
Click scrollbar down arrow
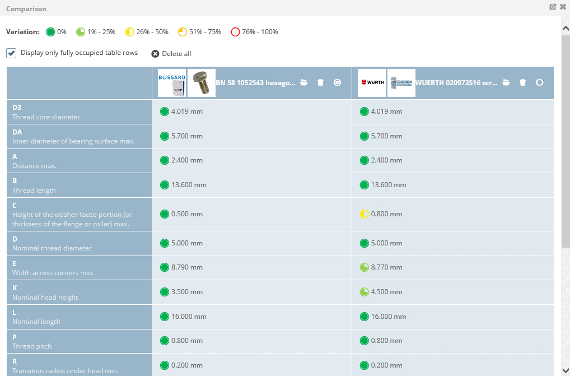566,370
